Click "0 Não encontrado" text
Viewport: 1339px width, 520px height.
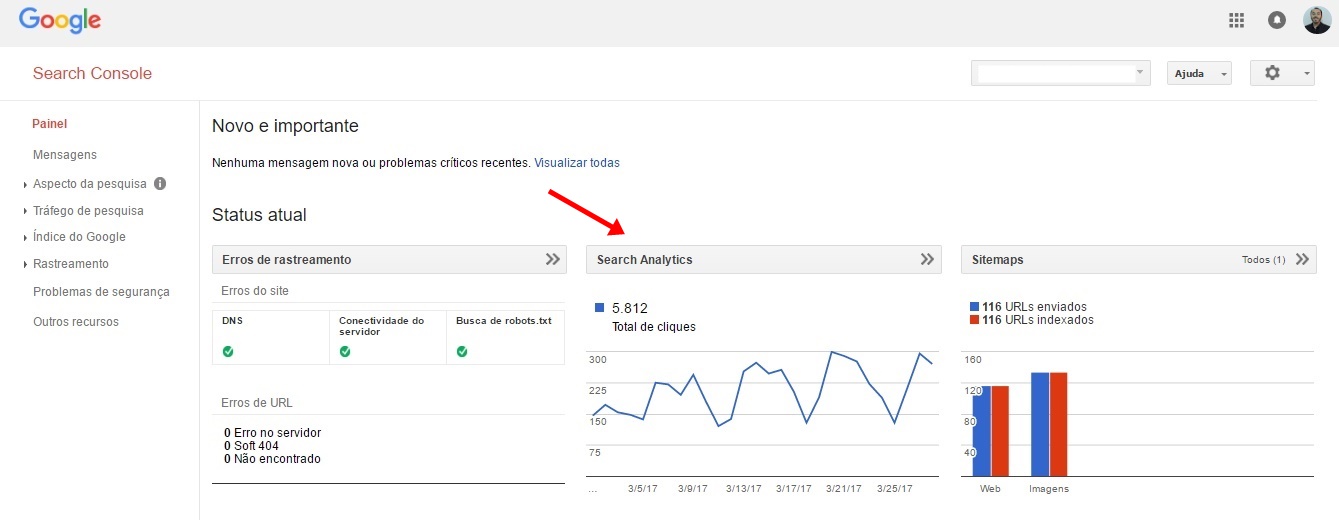(272, 459)
